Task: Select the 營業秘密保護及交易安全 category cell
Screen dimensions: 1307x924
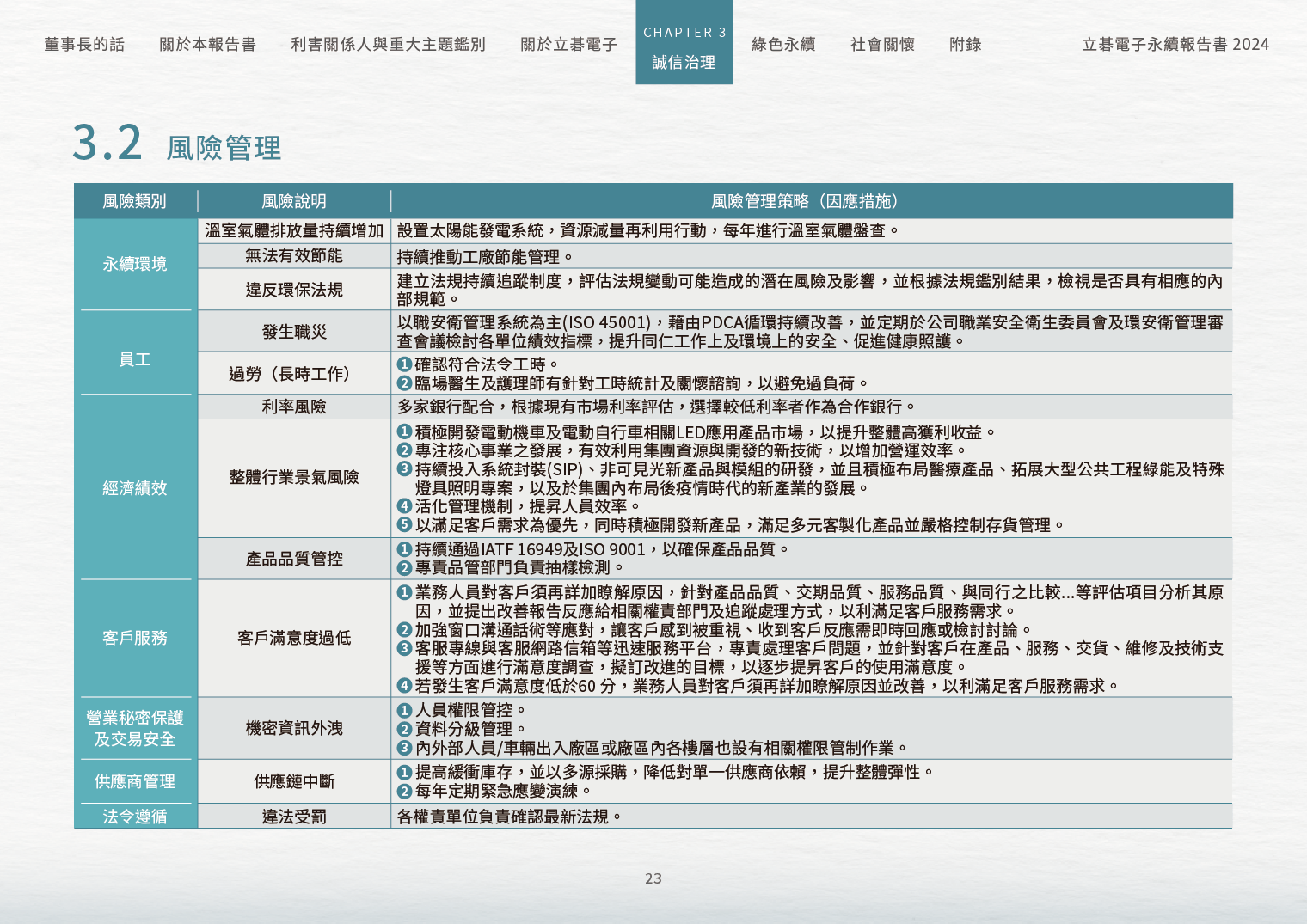Action: point(135,728)
